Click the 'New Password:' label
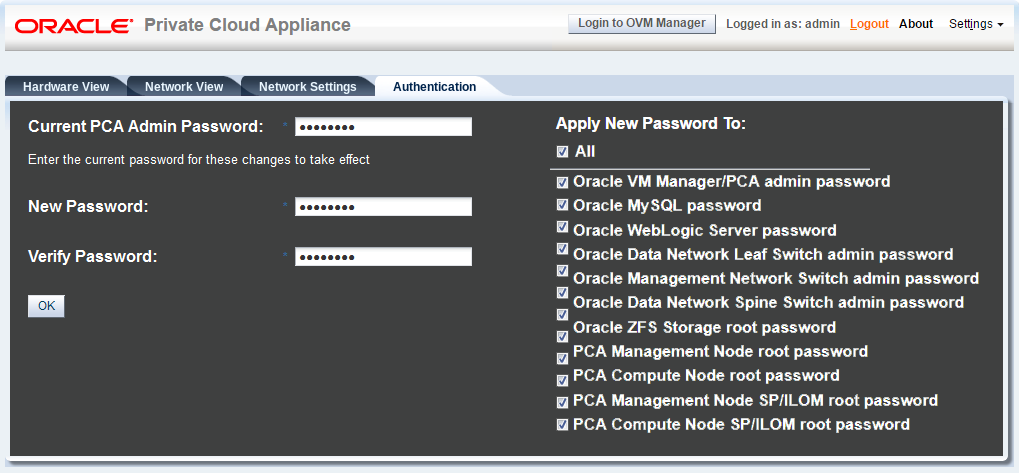Screen dimensions: 1019x473 [88, 207]
